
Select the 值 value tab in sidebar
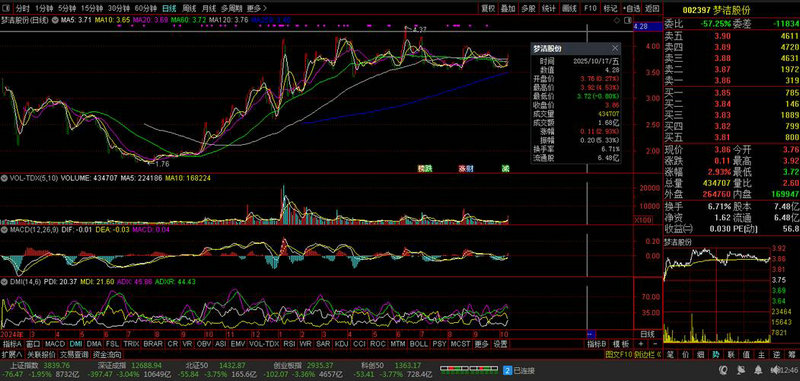pos(747,354)
